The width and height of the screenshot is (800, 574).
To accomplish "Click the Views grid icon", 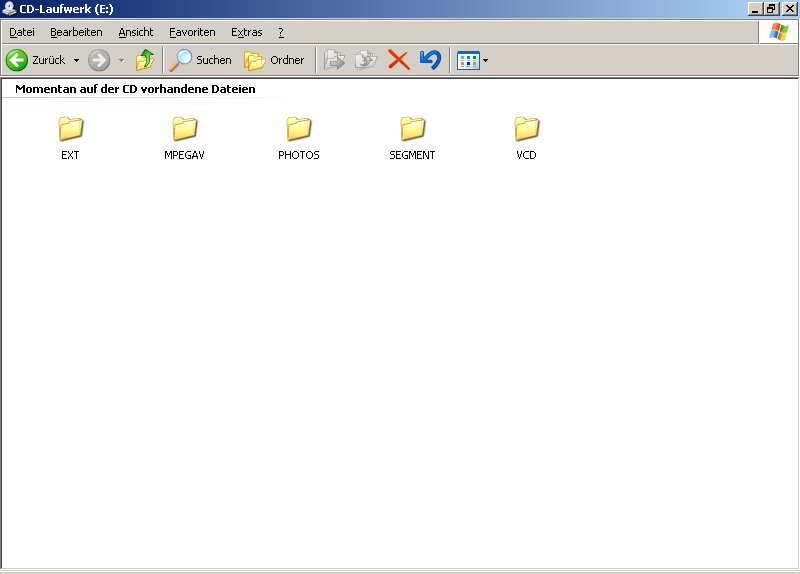I will point(468,61).
